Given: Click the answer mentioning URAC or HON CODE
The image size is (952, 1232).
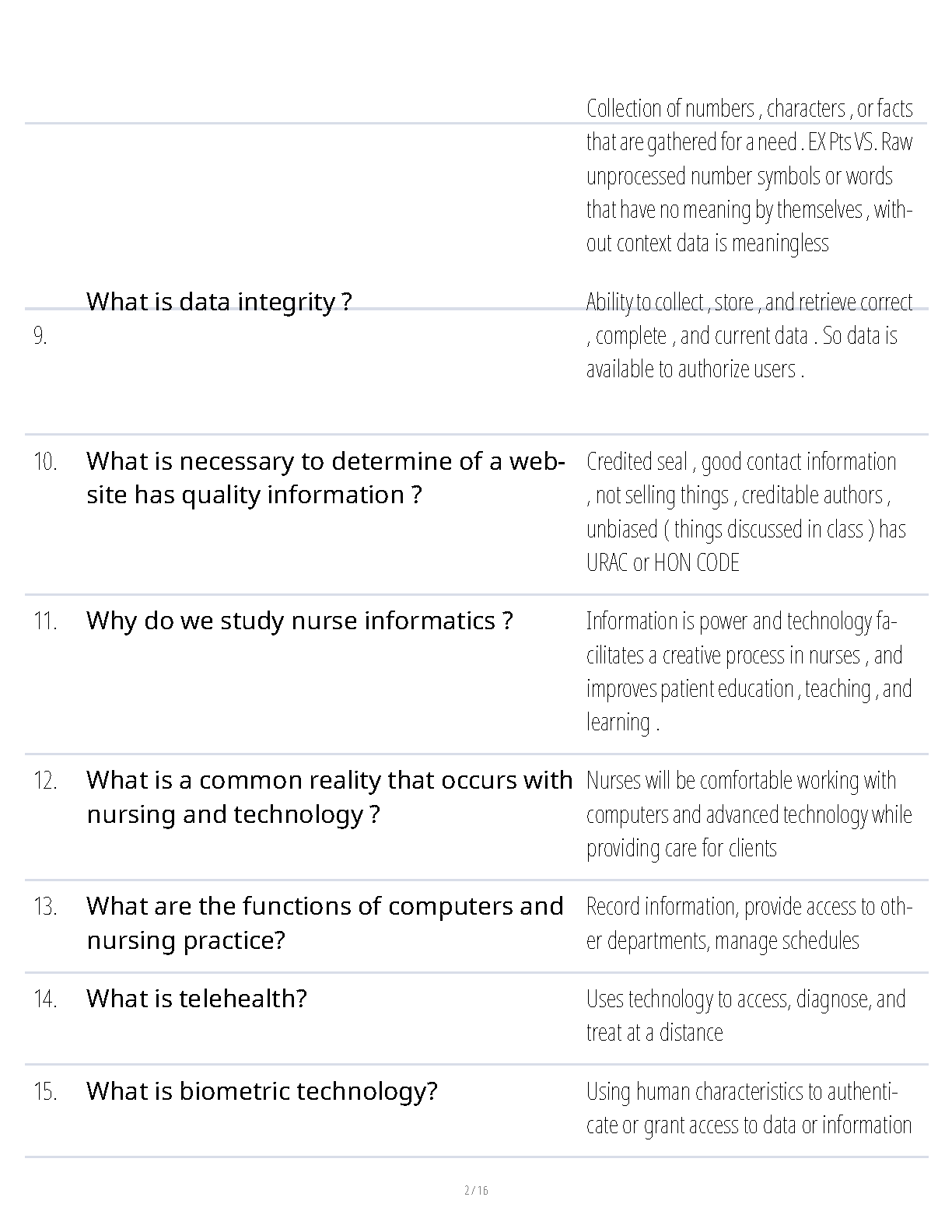Looking at the screenshot, I should point(747,512).
